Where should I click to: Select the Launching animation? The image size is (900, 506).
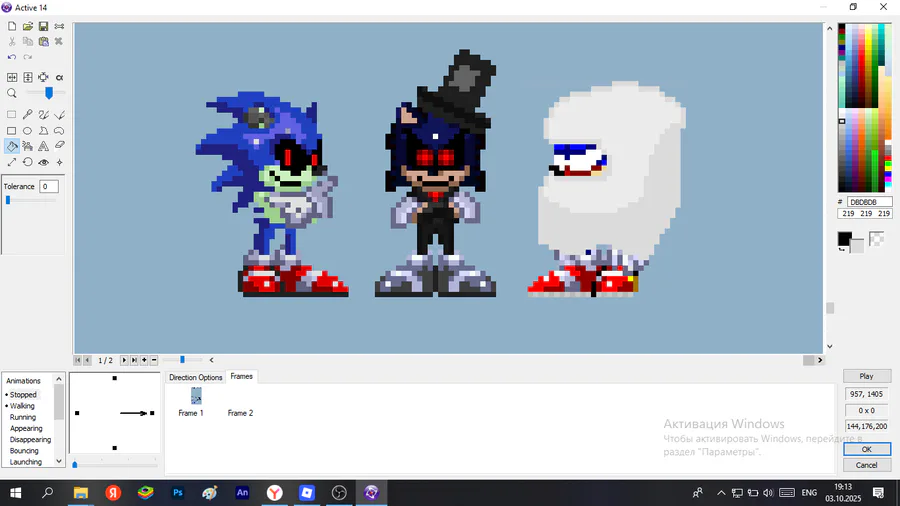click(x=25, y=462)
